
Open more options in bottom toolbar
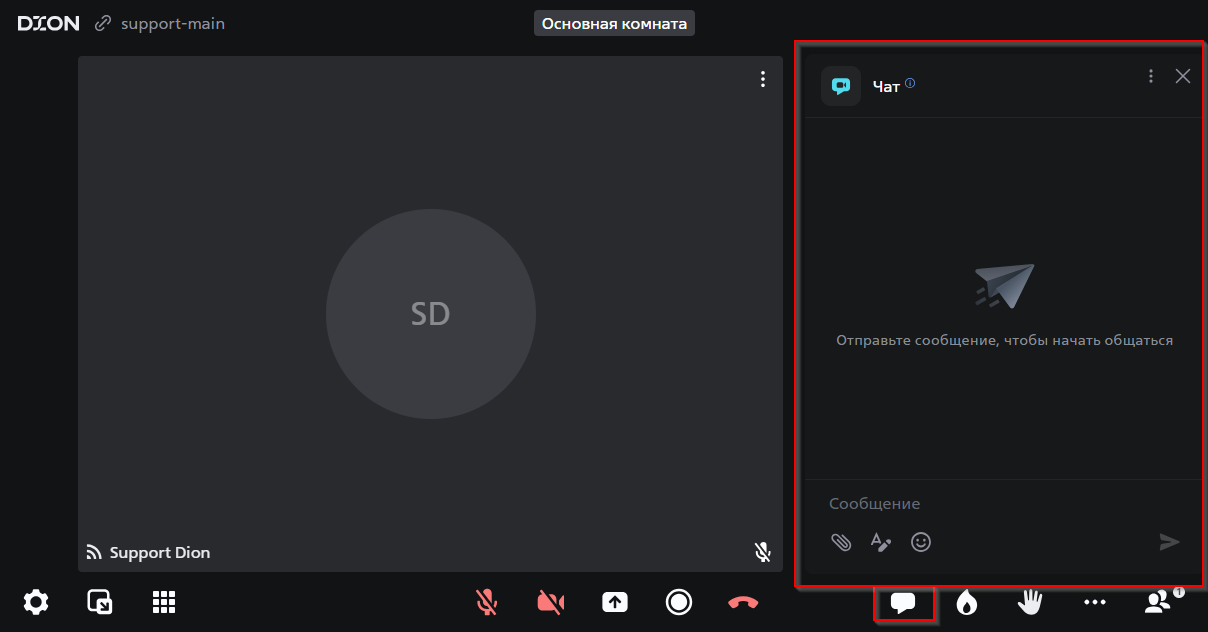point(1095,602)
